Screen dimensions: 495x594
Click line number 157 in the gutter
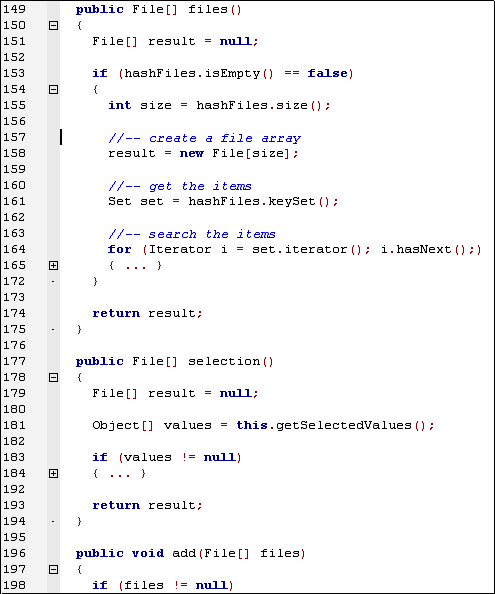[x=14, y=137]
